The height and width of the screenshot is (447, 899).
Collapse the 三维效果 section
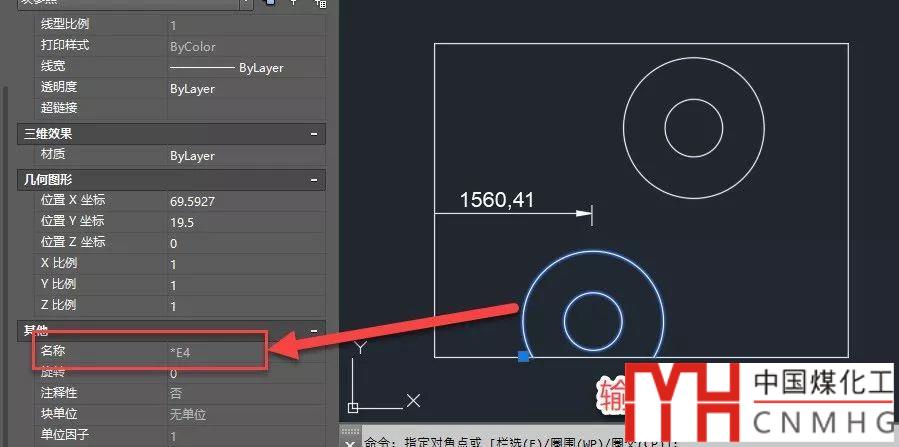tap(314, 133)
